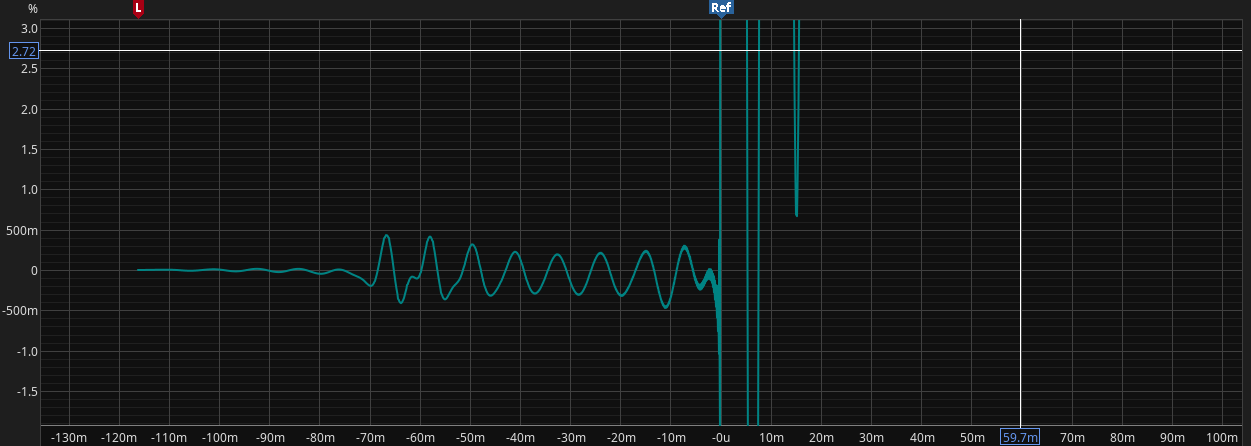Click the 59.7m cursor time box

(1020, 437)
